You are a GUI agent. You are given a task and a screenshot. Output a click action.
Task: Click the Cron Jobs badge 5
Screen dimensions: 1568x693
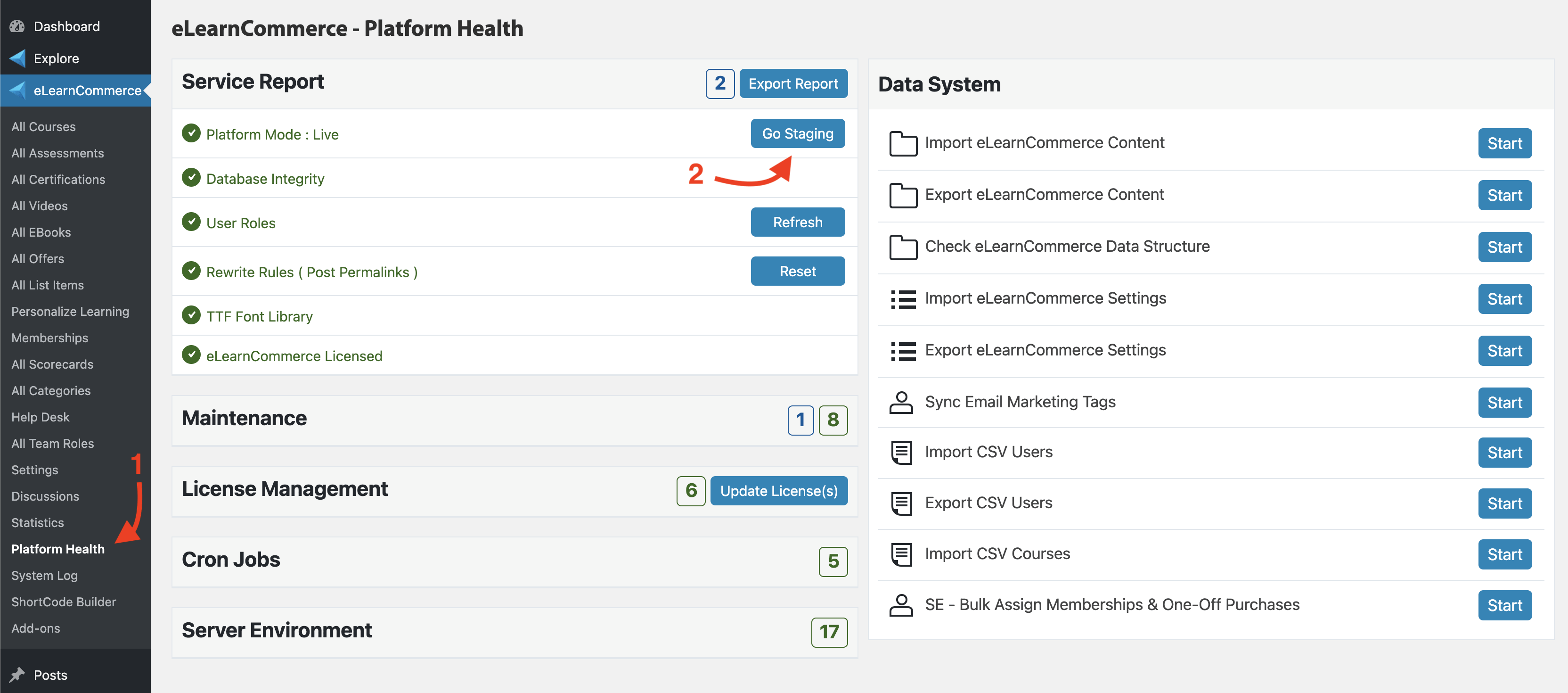pos(833,561)
